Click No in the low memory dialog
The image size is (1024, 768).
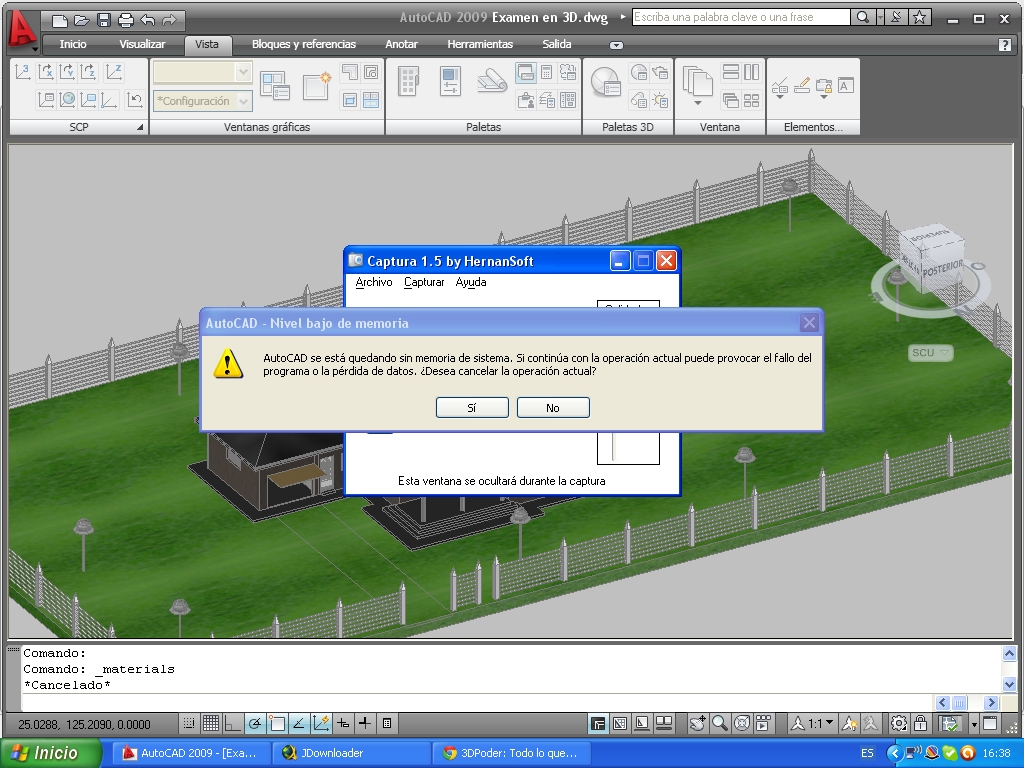point(553,408)
